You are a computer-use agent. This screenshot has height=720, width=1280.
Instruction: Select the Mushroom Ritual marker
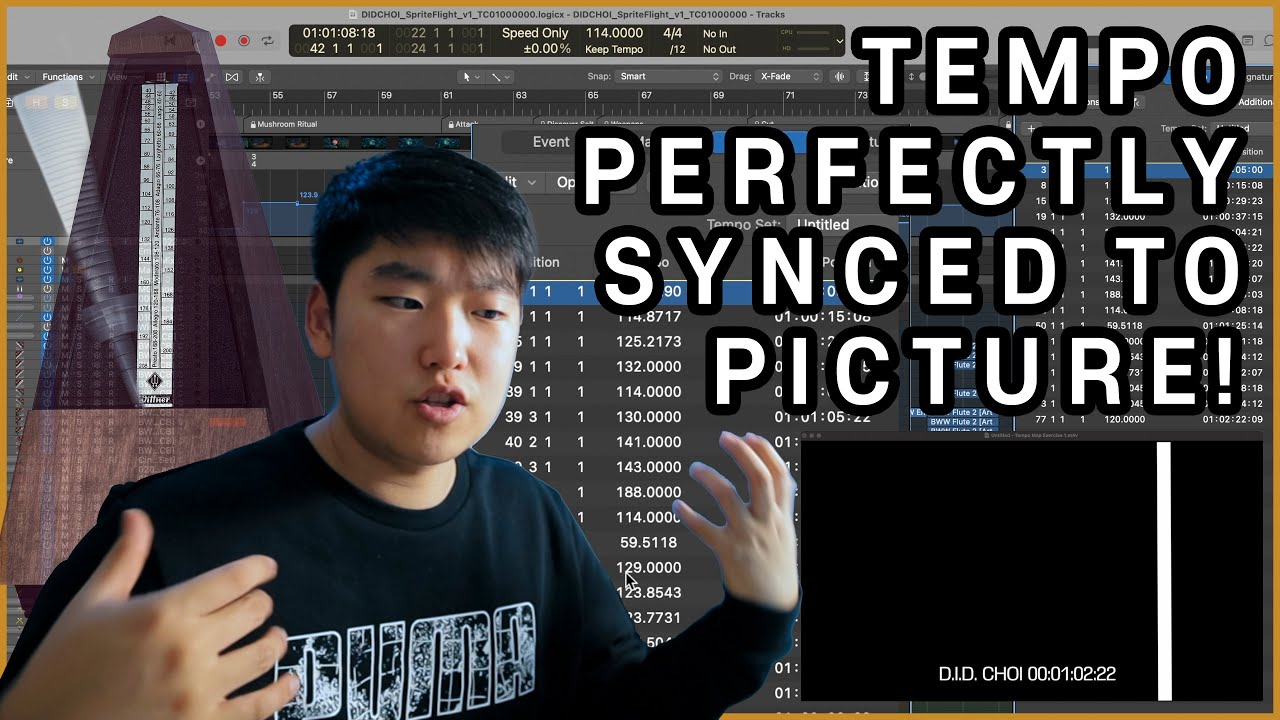tap(281, 124)
